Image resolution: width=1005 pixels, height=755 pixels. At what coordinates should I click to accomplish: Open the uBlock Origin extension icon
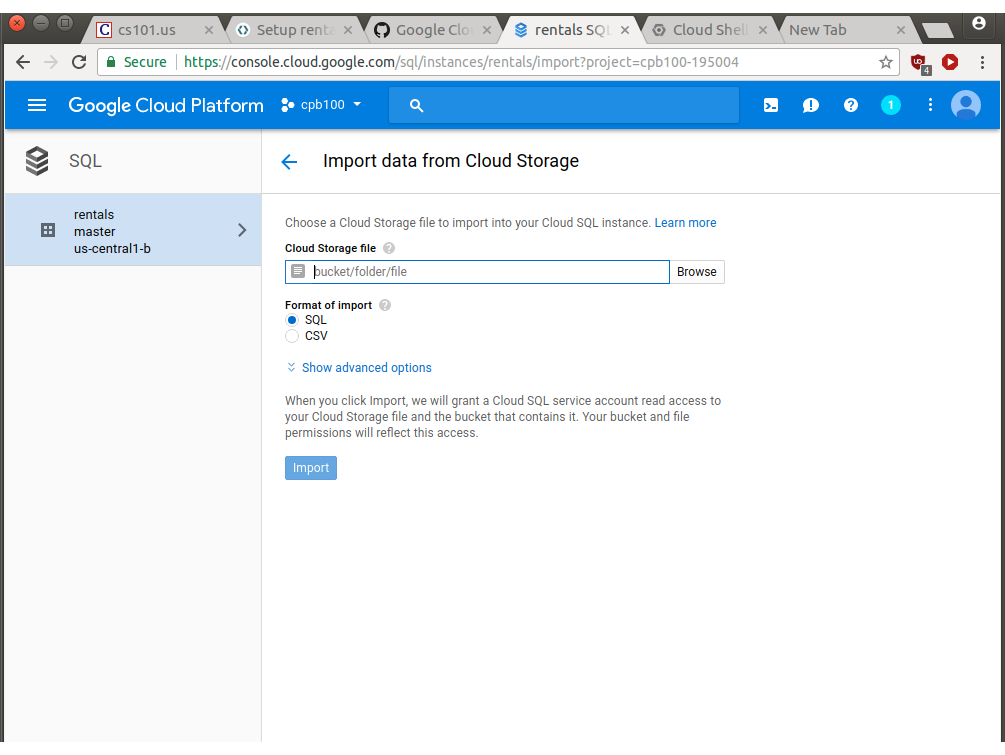[x=920, y=63]
